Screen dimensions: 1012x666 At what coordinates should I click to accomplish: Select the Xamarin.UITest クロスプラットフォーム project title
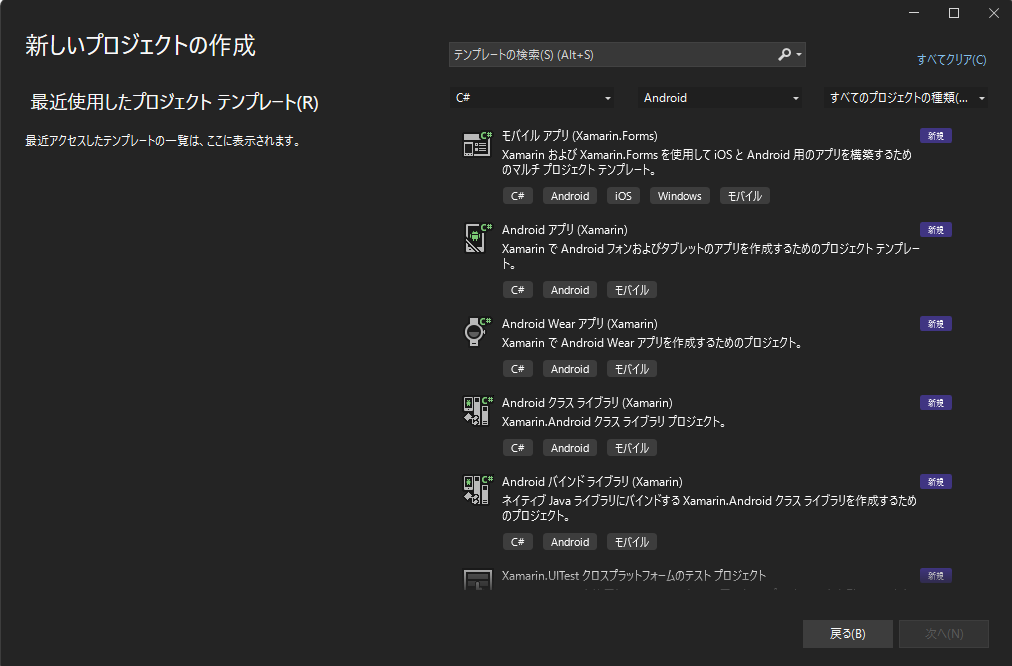coord(634,576)
